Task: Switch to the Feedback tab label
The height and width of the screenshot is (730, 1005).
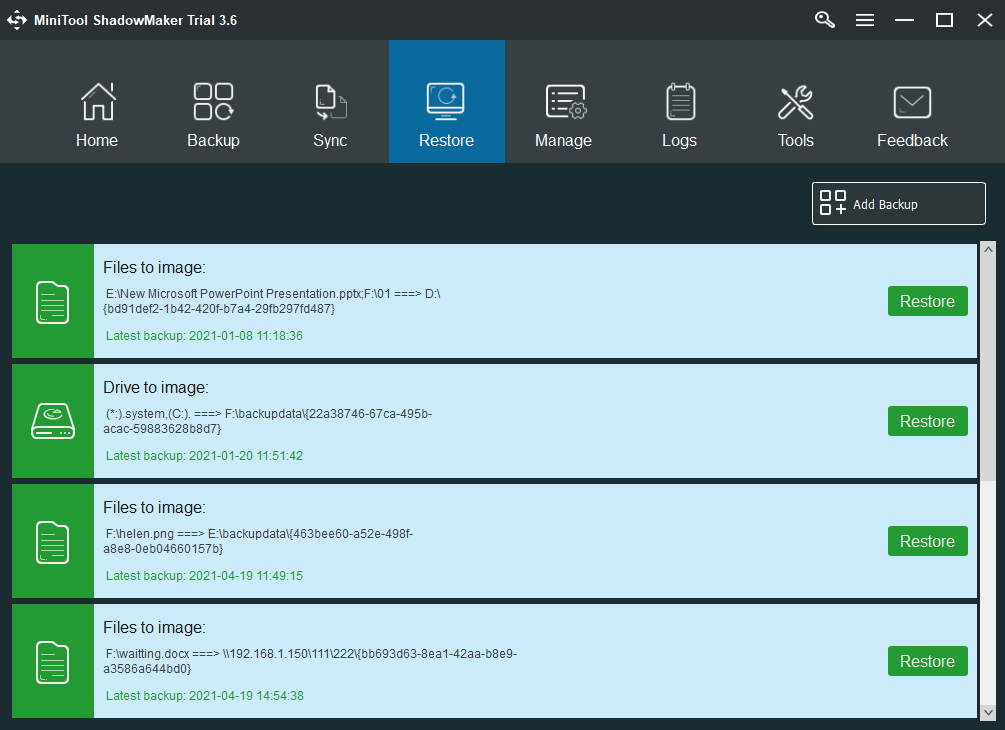Action: point(912,140)
